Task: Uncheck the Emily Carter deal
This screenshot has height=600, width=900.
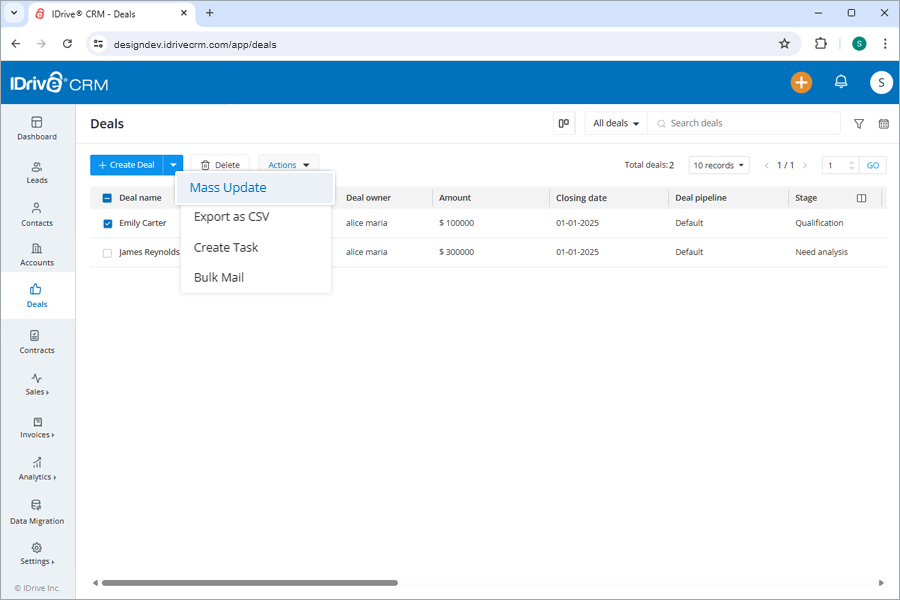Action: pyautogui.click(x=108, y=223)
